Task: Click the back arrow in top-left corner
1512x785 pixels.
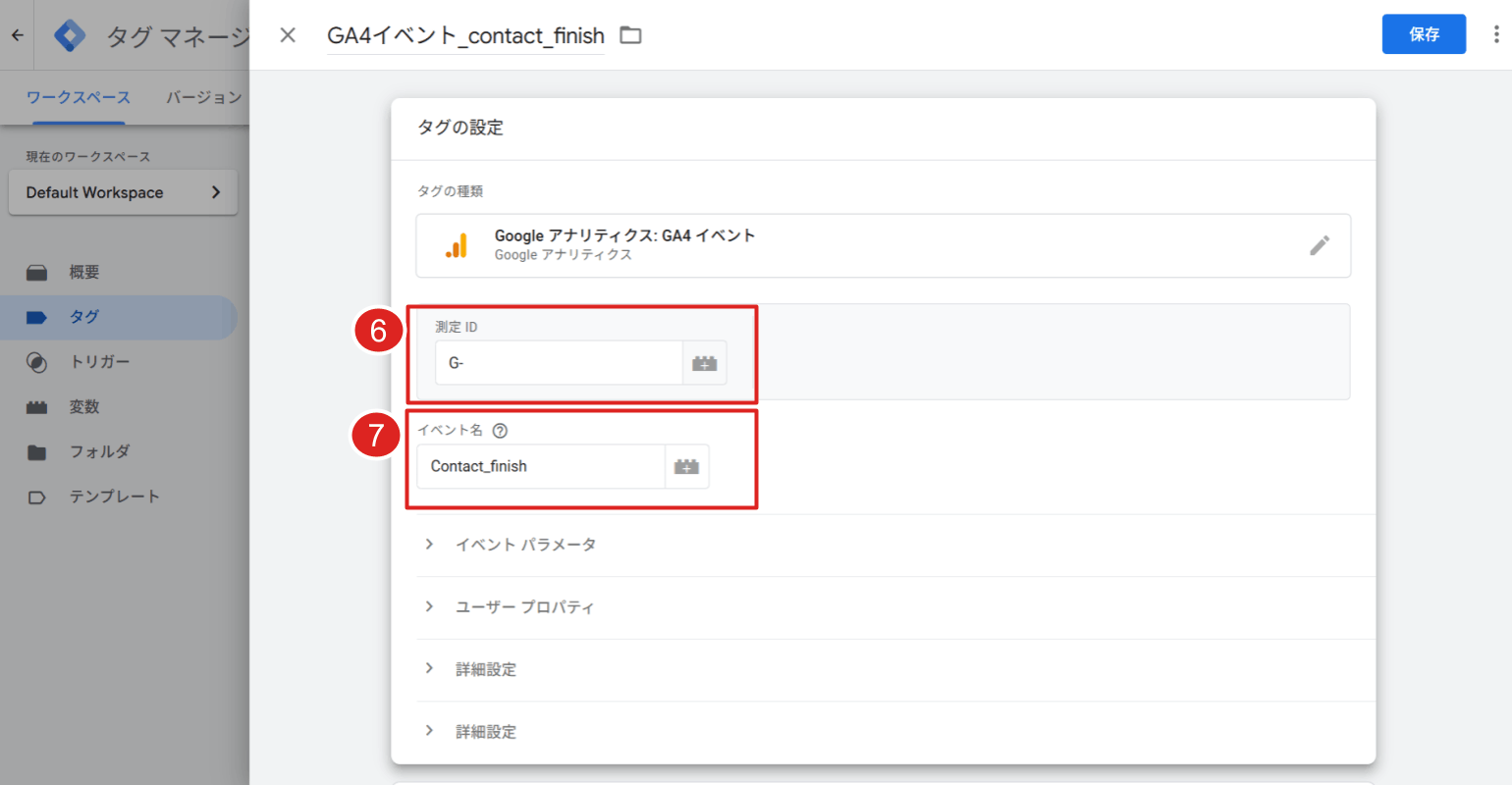Action: point(18,35)
